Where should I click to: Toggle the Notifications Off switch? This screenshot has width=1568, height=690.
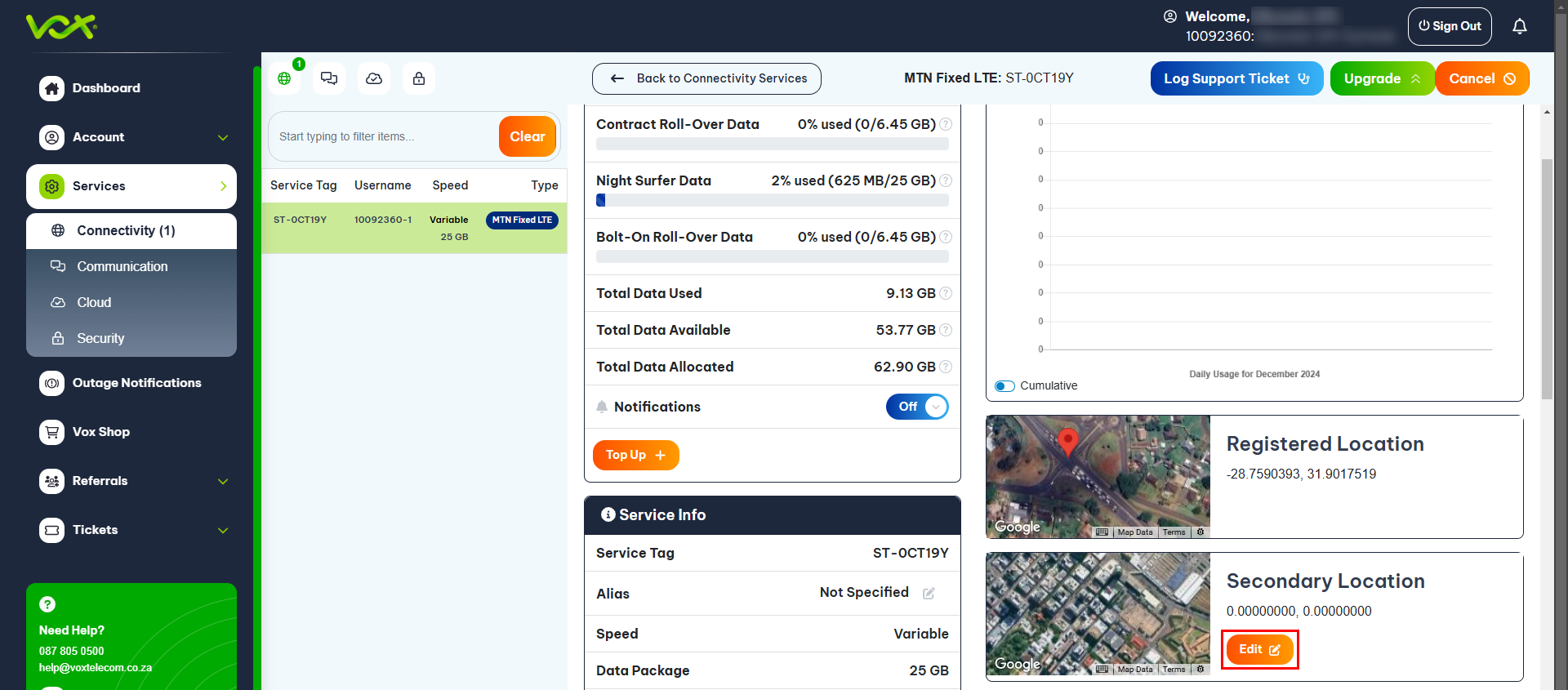[x=917, y=407]
